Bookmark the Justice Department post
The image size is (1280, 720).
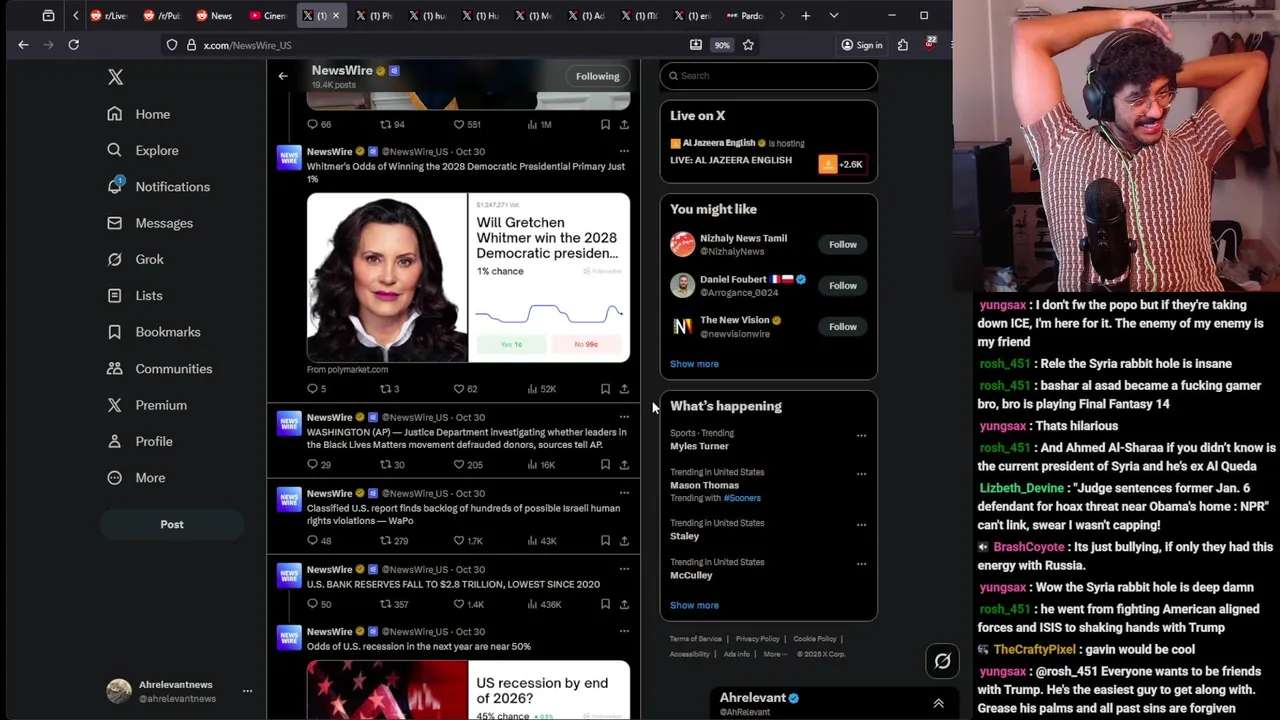605,465
